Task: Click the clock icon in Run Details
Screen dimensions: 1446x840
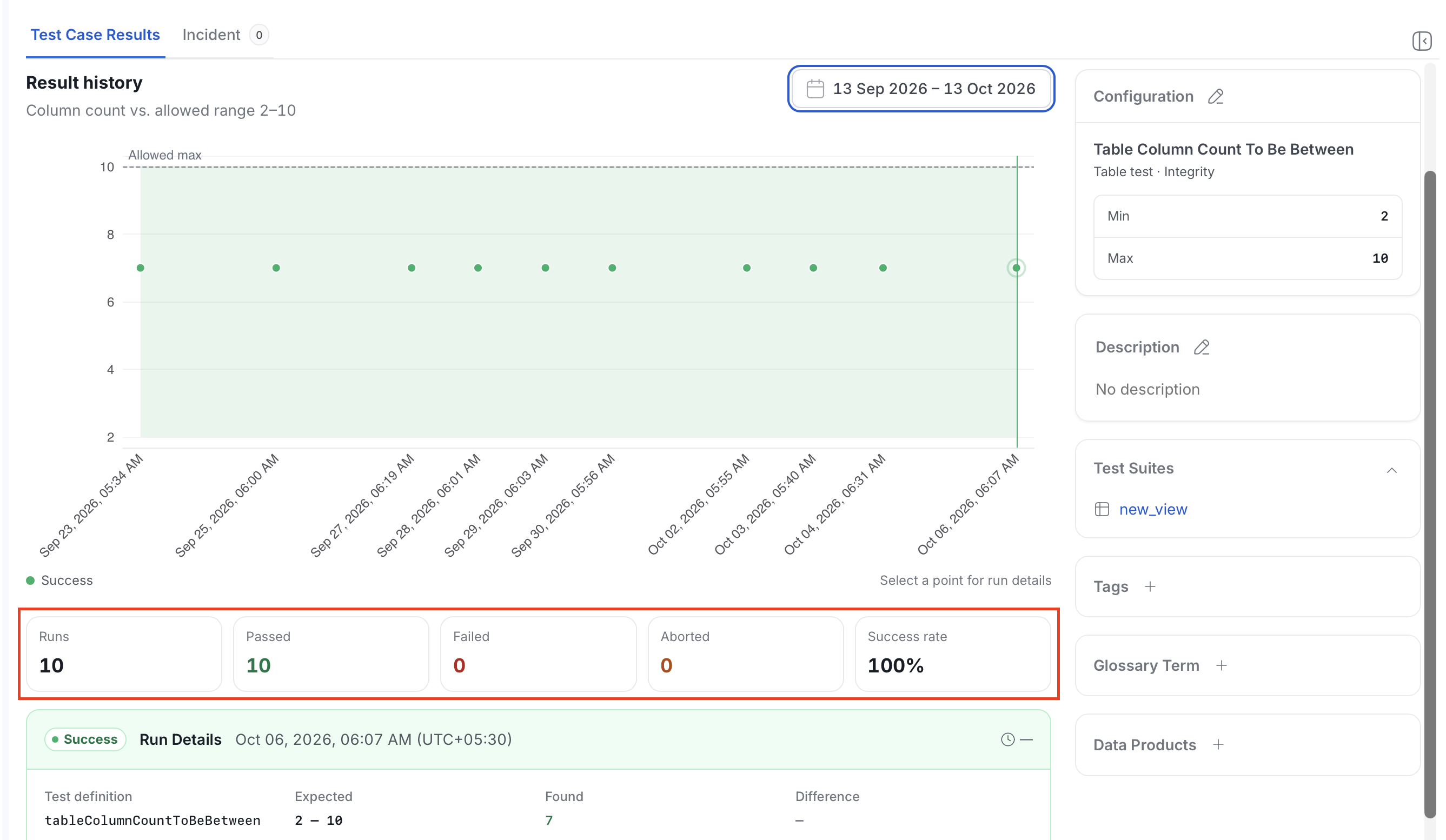Action: (1007, 739)
